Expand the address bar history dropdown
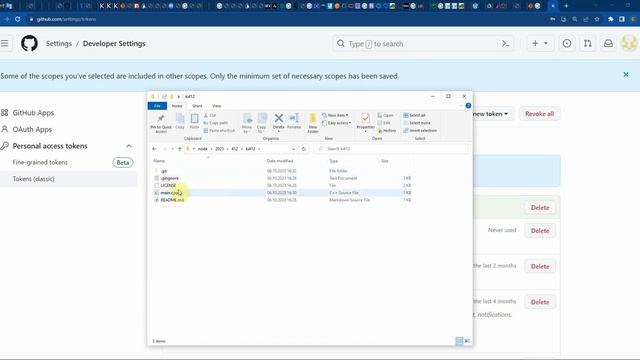Image resolution: width=640 pixels, height=360 pixels. 293,149
